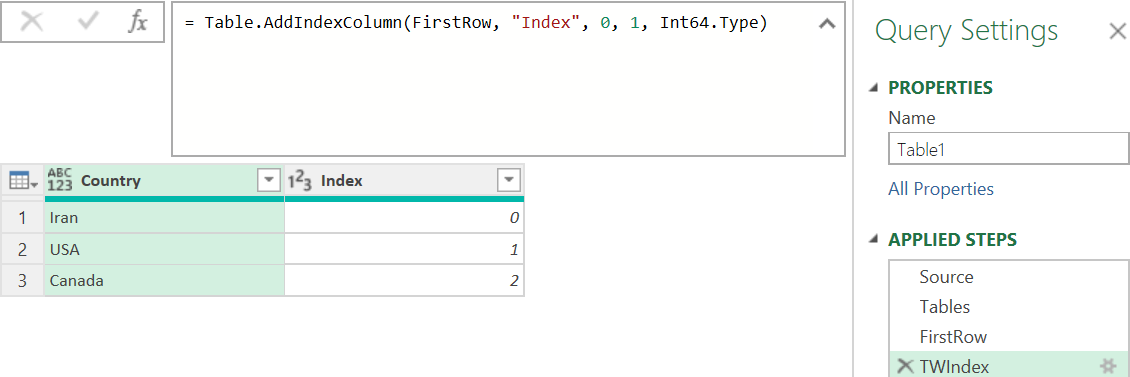Viewport: 1130px width, 377px height.
Task: Select row number 2 header
Action: coord(22,249)
